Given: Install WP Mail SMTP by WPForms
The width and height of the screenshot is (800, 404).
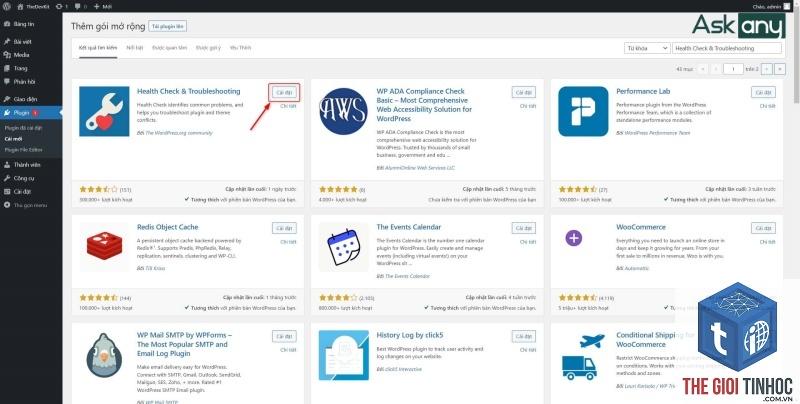Looking at the screenshot, I should 284,336.
